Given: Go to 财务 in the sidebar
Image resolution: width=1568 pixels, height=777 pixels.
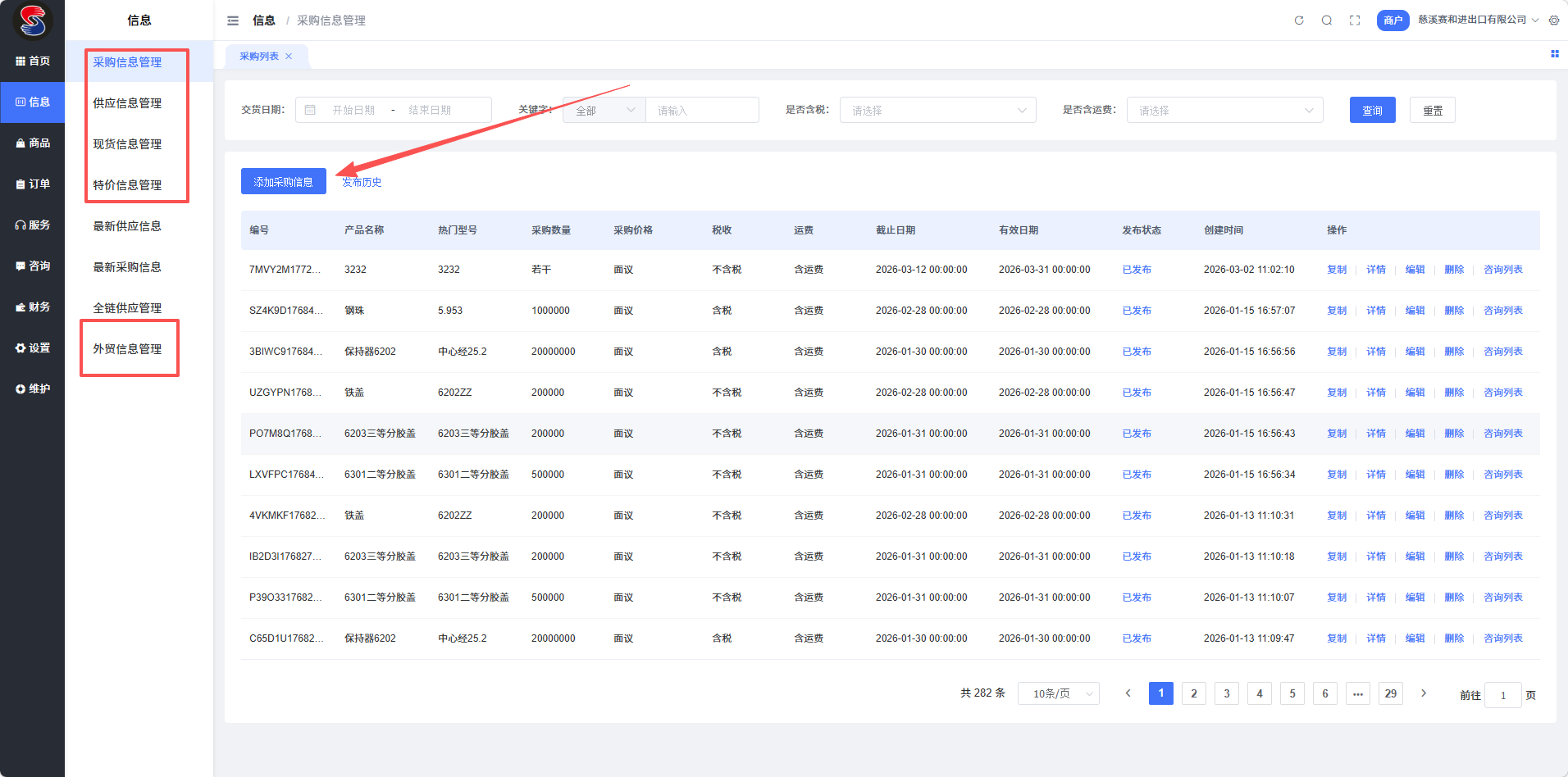Looking at the screenshot, I should pyautogui.click(x=33, y=307).
